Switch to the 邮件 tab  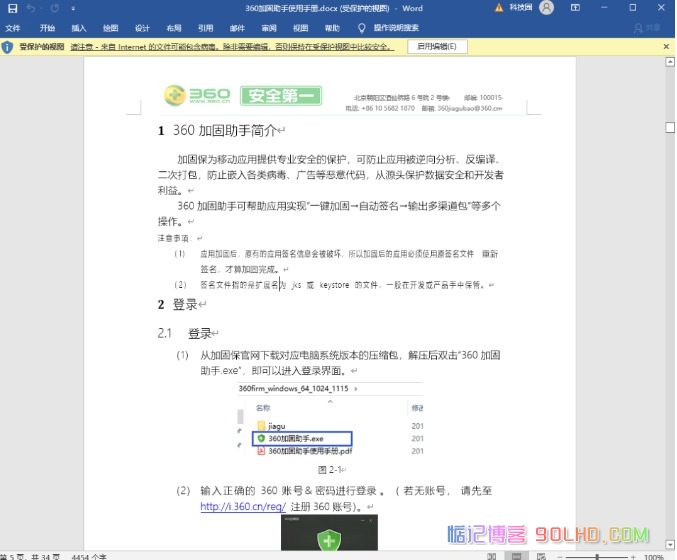[237, 28]
